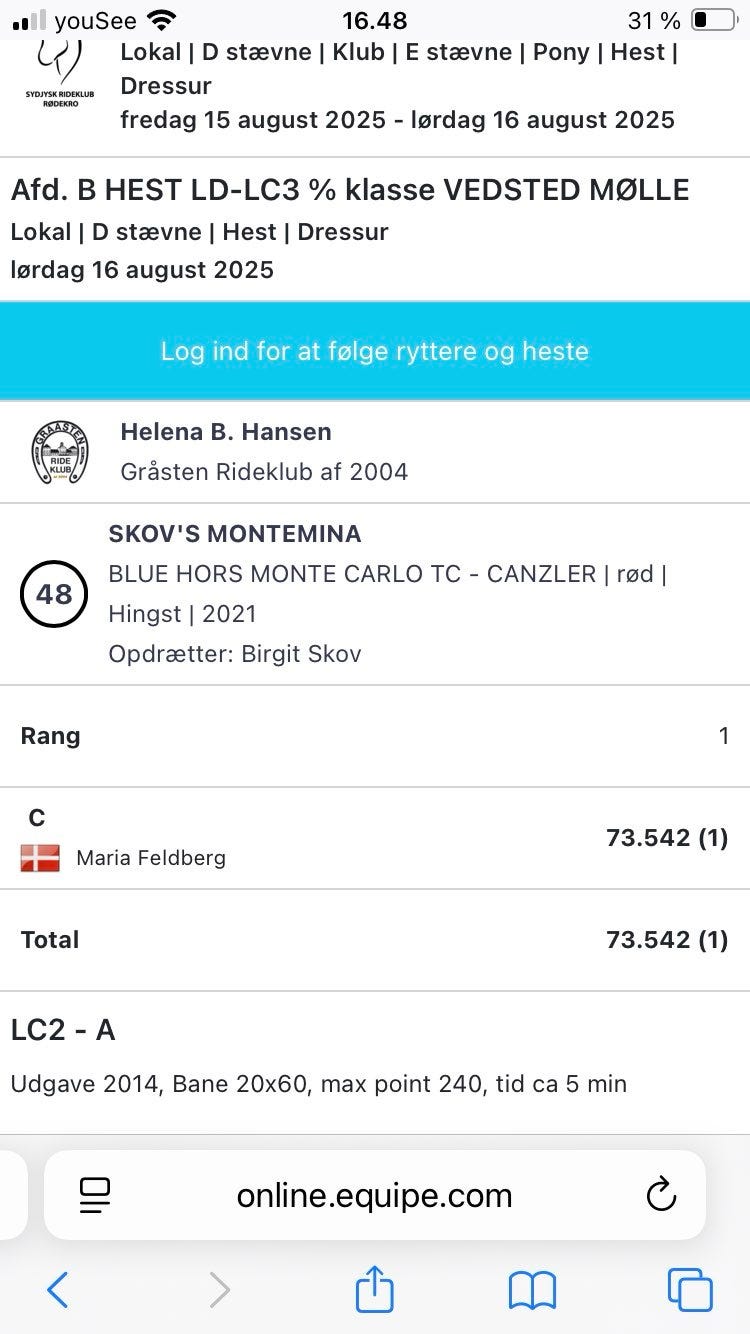Tap the Safari back arrow
Screen dimensions: 750x1334
58,1290
